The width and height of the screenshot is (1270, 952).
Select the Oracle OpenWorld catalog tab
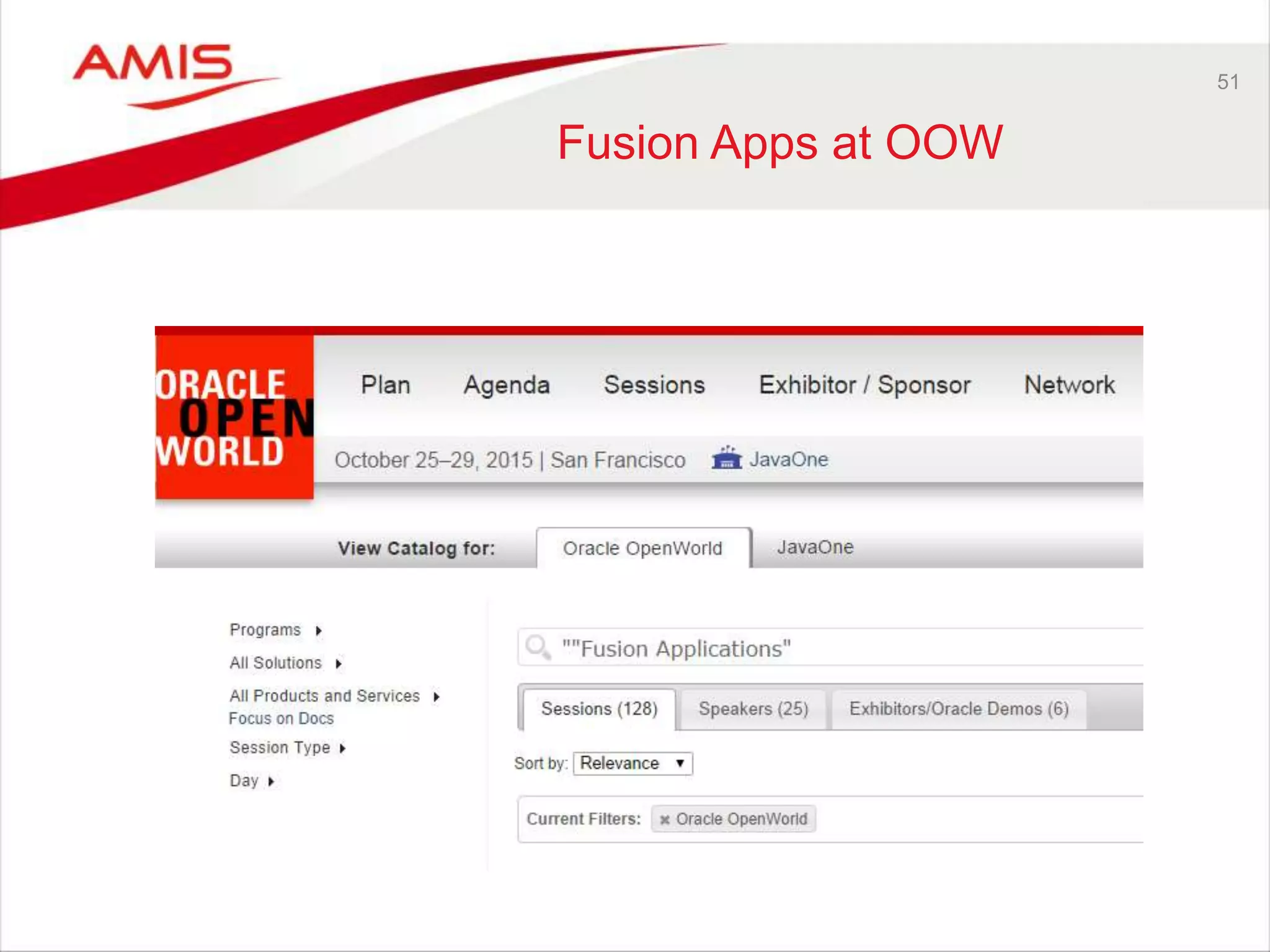(x=643, y=548)
